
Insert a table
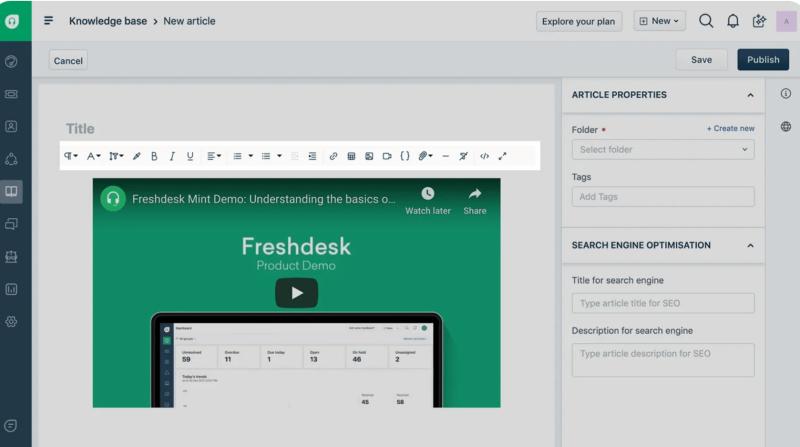(351, 156)
